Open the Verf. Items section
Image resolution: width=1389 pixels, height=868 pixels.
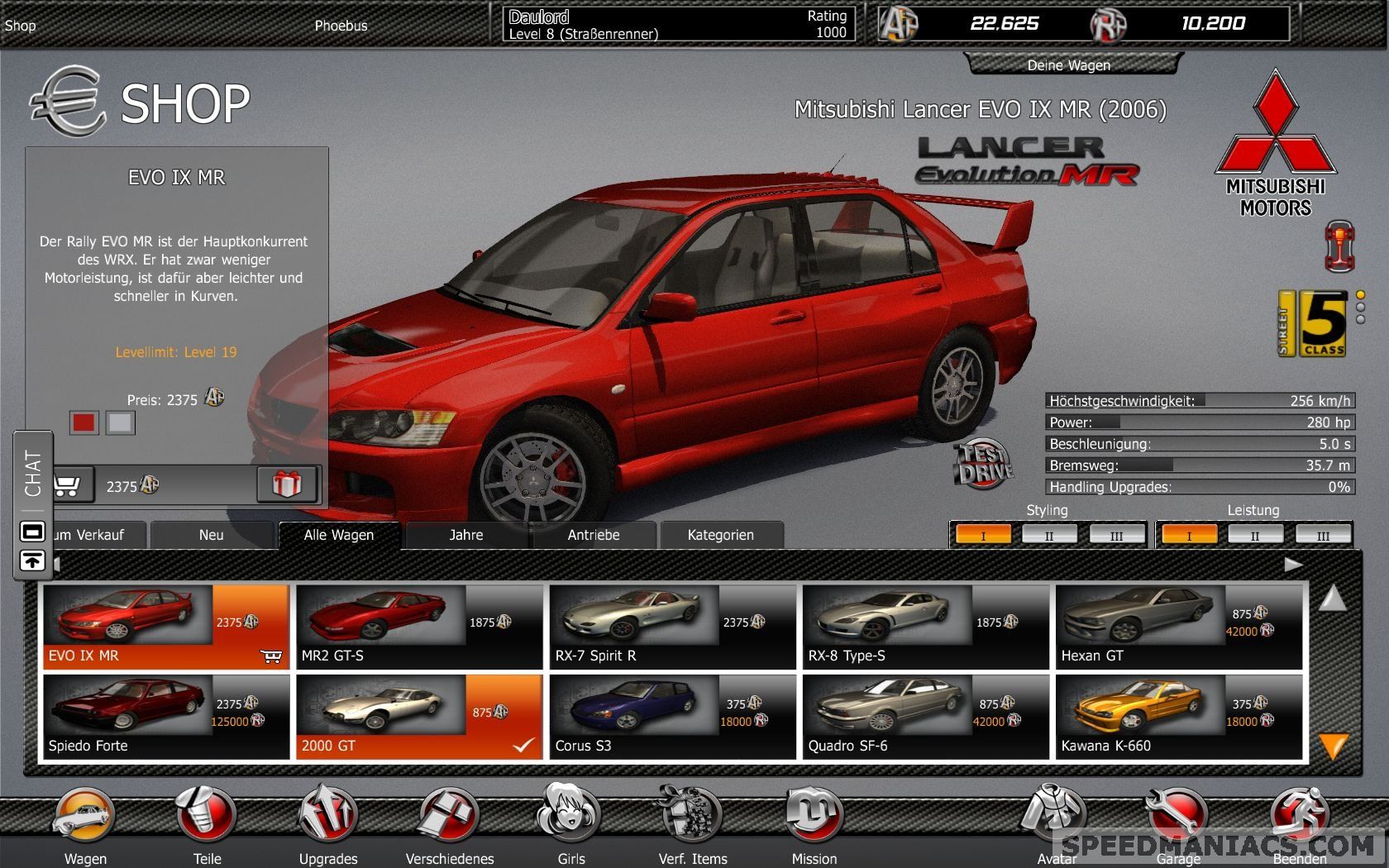click(692, 814)
